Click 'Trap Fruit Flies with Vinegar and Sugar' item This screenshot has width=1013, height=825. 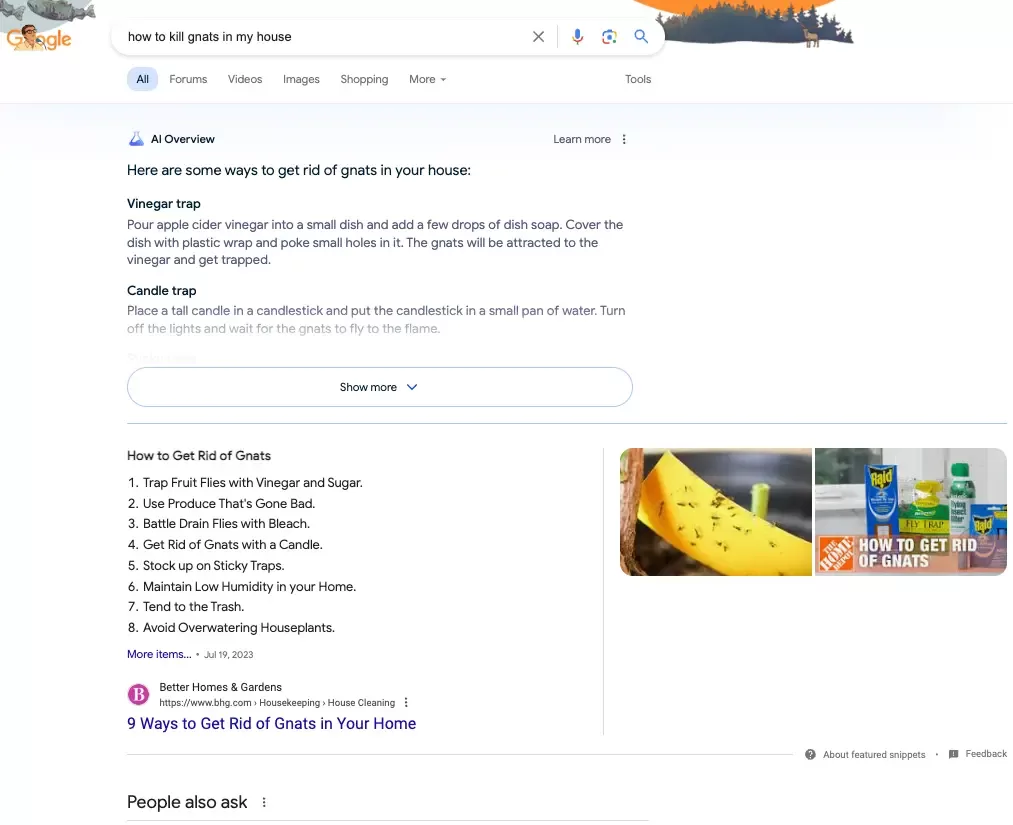253,483
